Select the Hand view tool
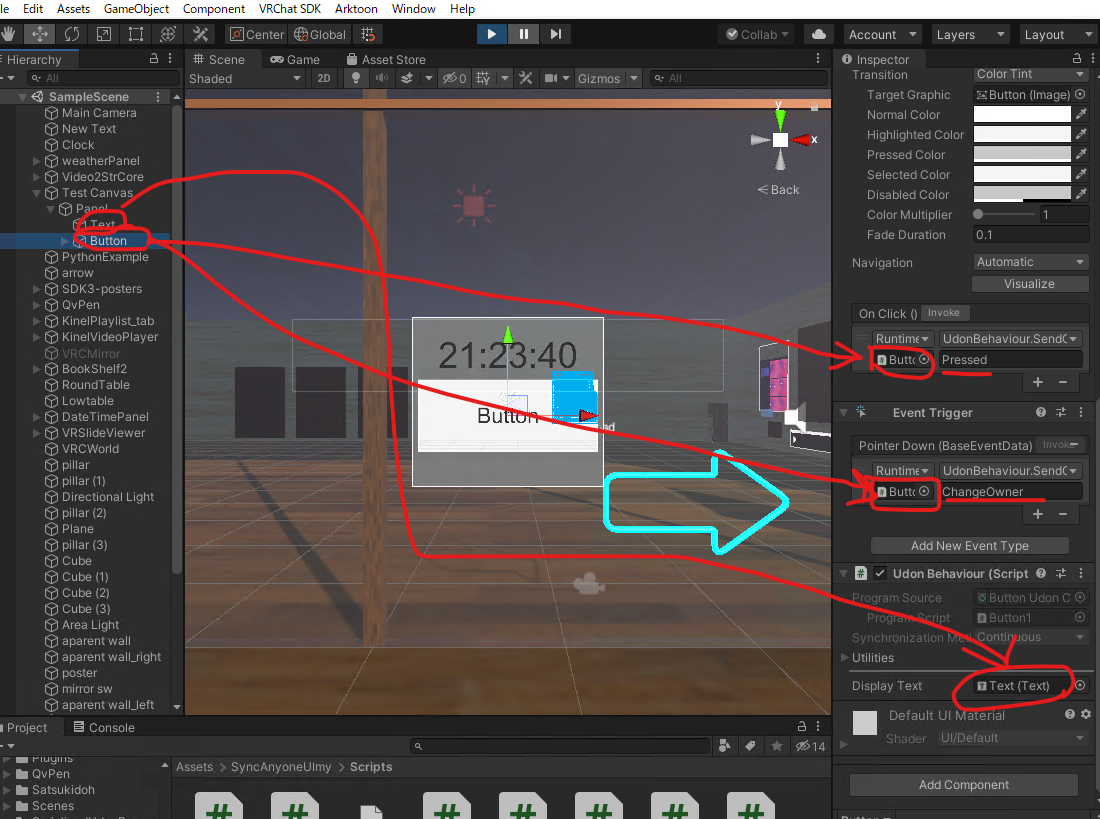 tap(11, 33)
